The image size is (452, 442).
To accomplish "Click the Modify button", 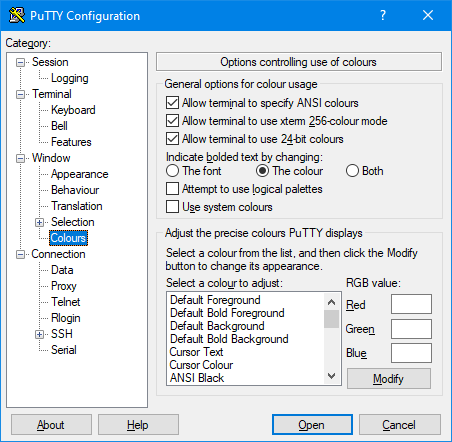I will 389,379.
